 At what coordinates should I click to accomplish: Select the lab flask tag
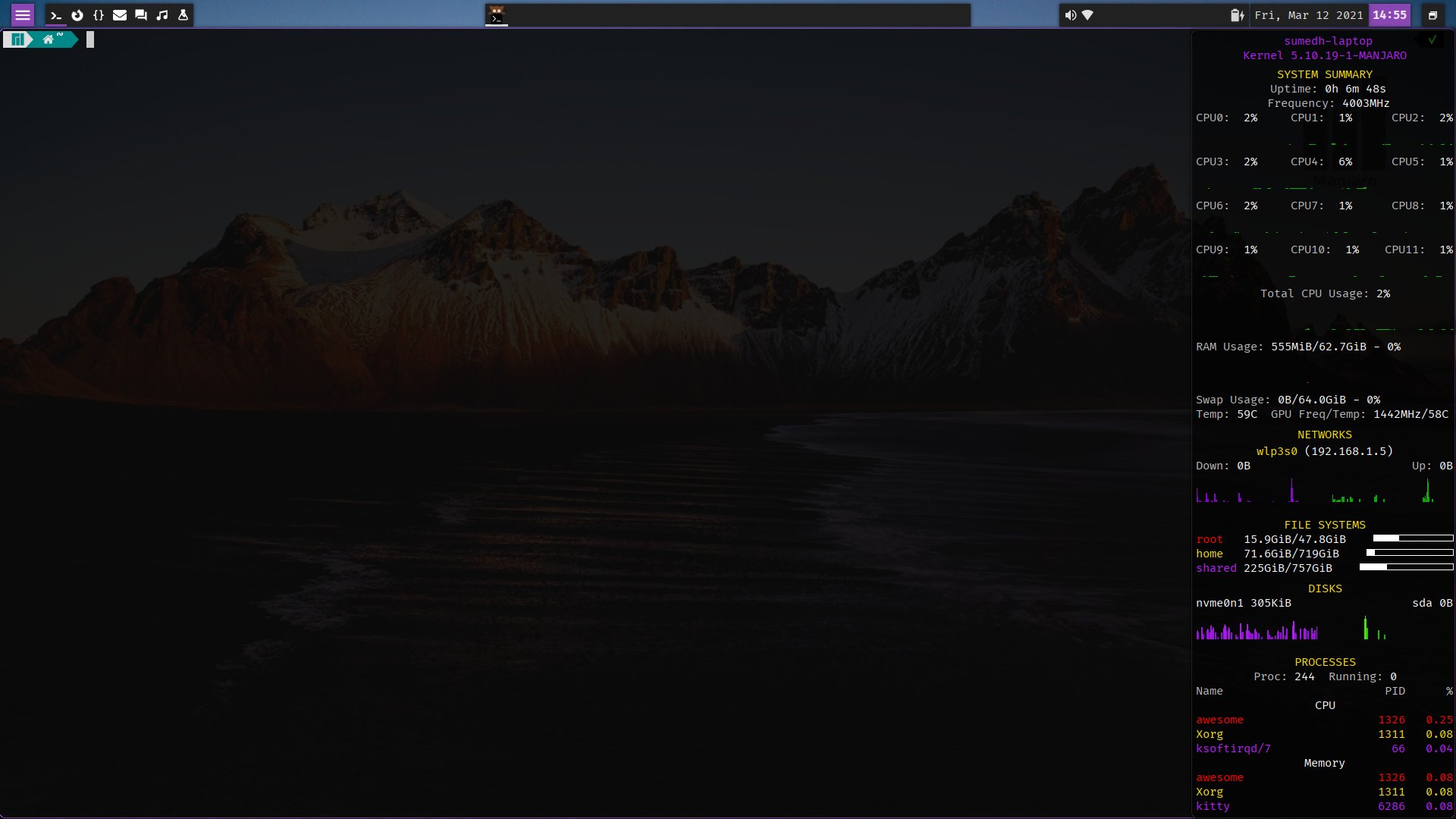pos(183,15)
